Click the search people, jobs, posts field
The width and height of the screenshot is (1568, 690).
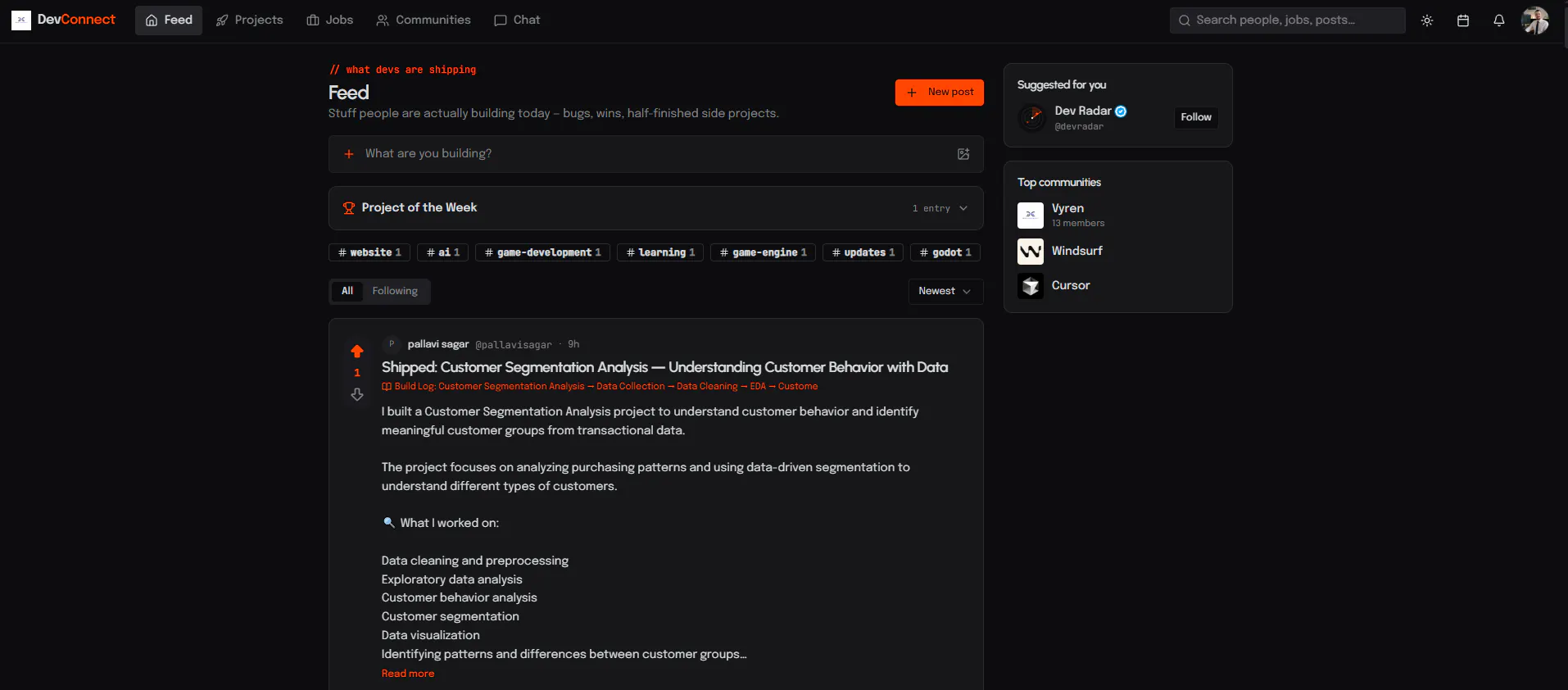coord(1287,20)
